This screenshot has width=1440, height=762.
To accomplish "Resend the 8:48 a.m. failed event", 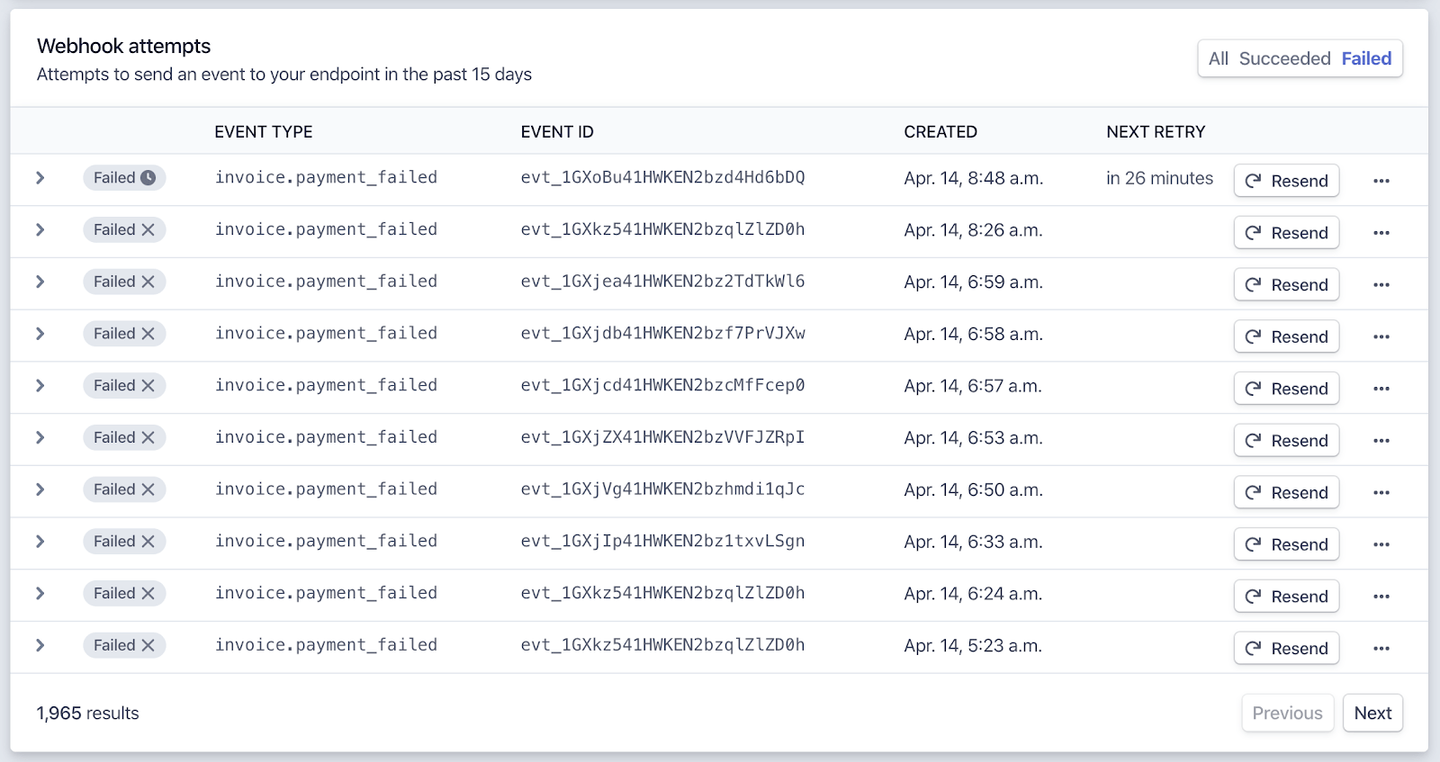I will tap(1287, 180).
